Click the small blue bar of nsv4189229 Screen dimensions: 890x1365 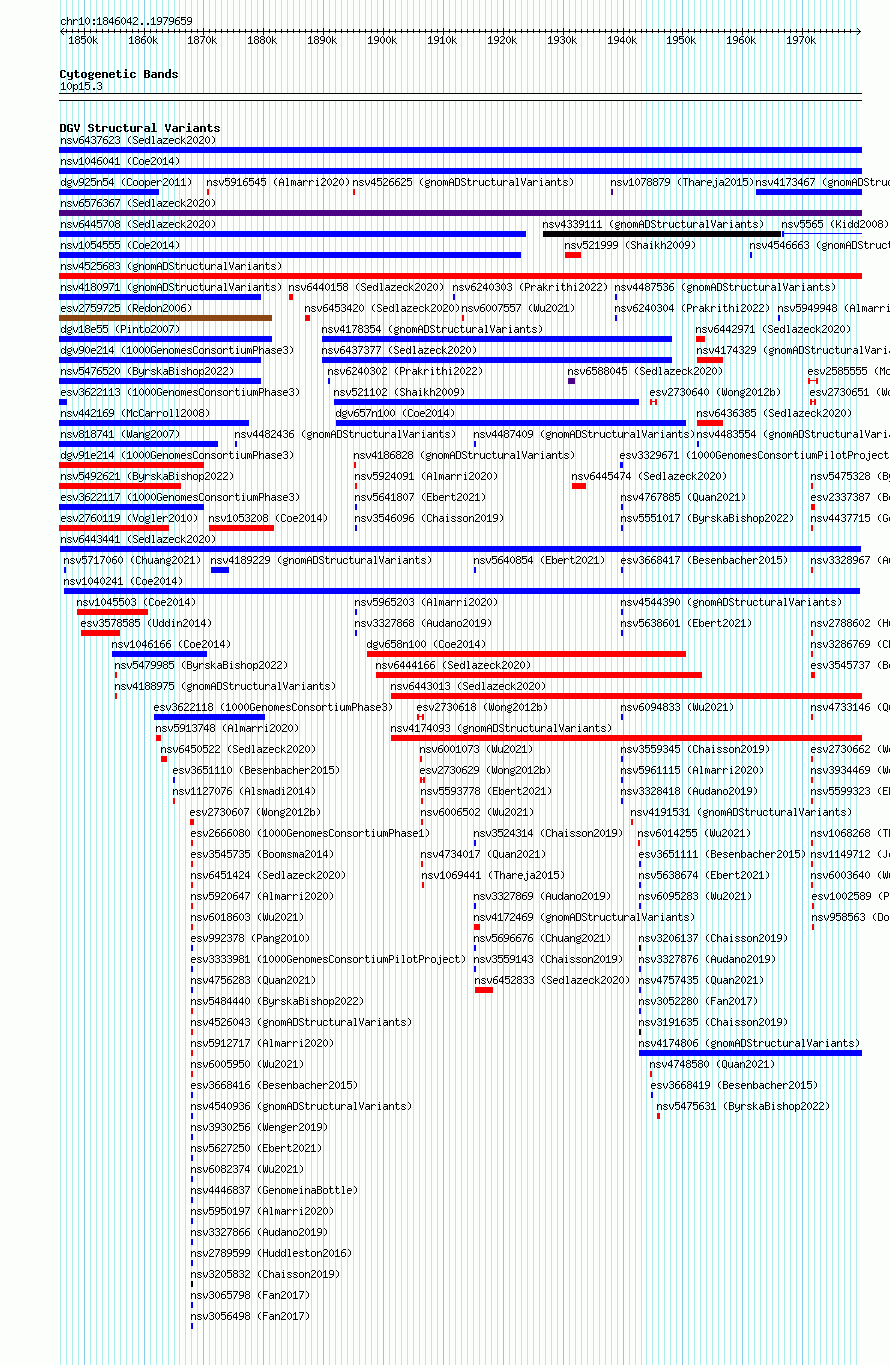(x=220, y=570)
